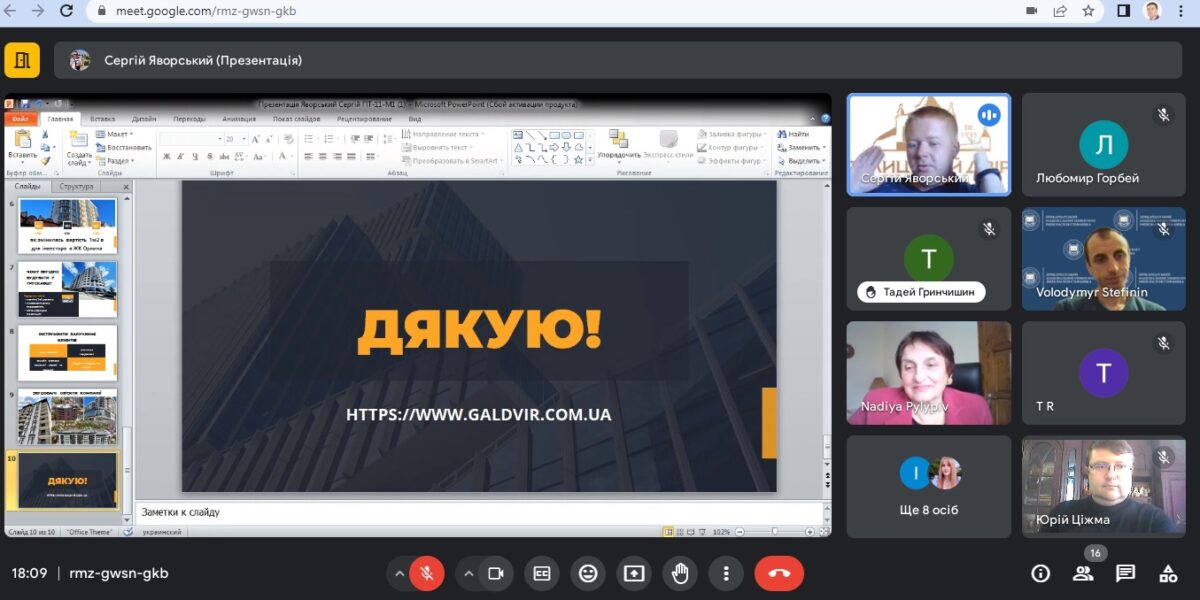Expand video settings arrow beside the camera

click(467, 573)
